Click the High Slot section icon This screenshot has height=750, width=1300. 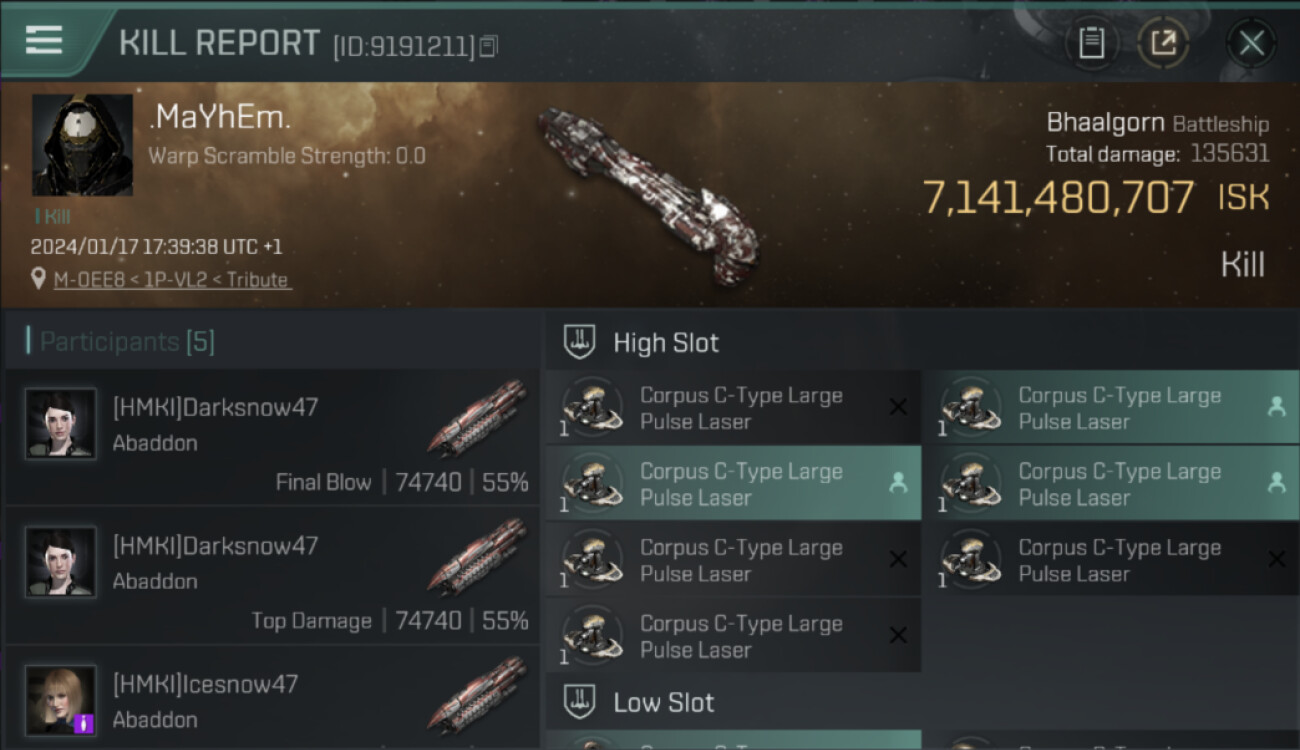[580, 342]
